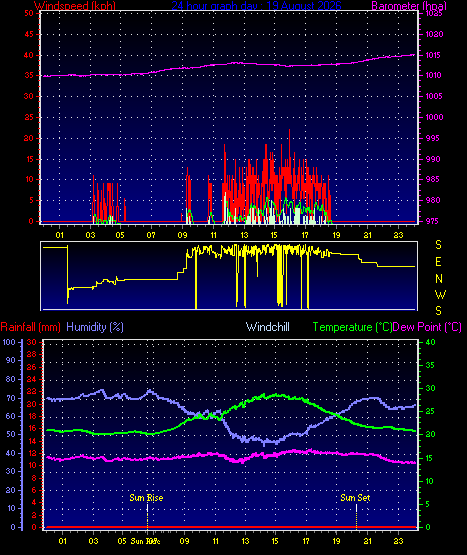467x555 pixels.
Task: Click the 1015 barometer scale value
Action: click(434, 55)
